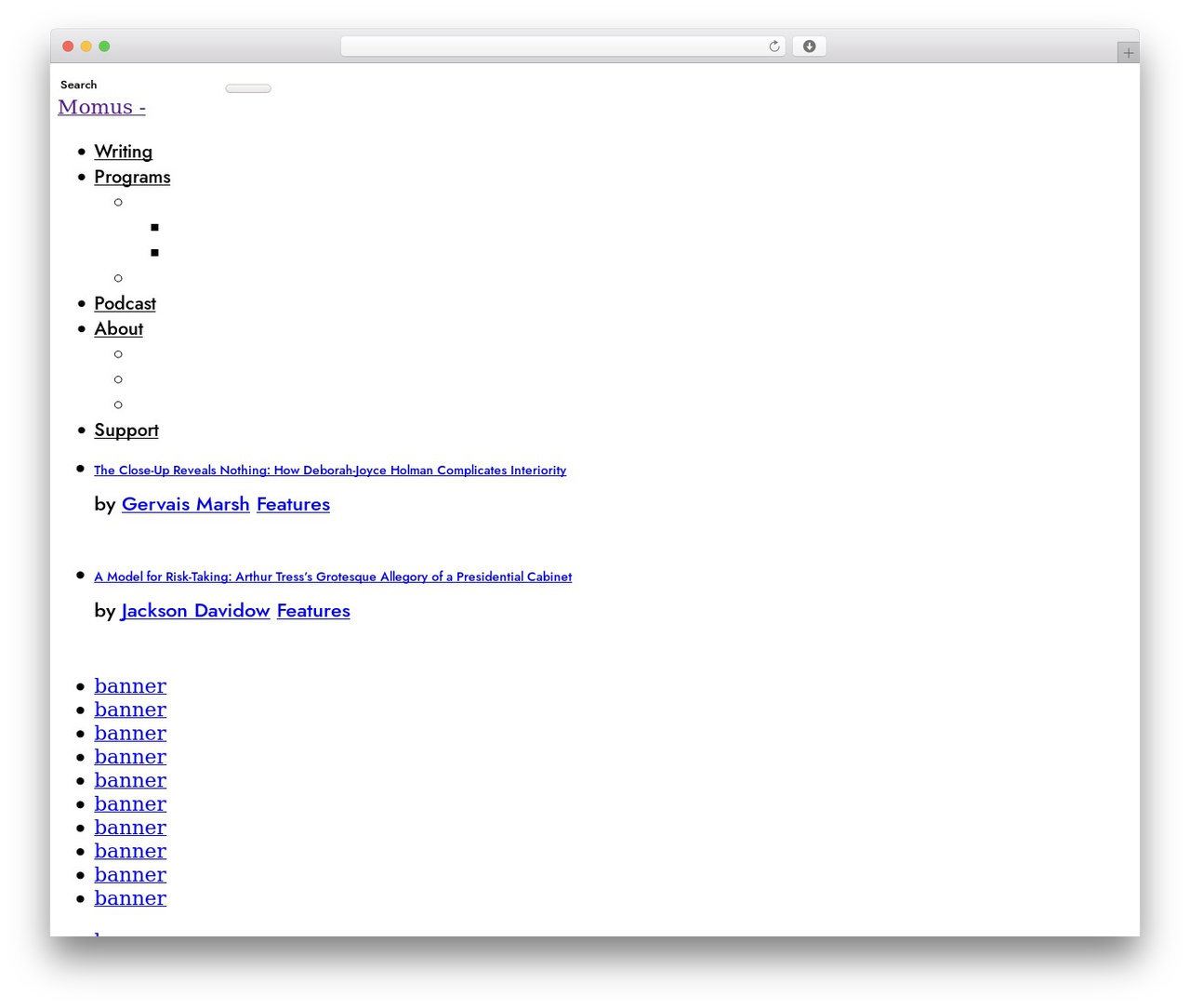Visit the Podcast menu item
1190x1008 pixels.
point(125,303)
